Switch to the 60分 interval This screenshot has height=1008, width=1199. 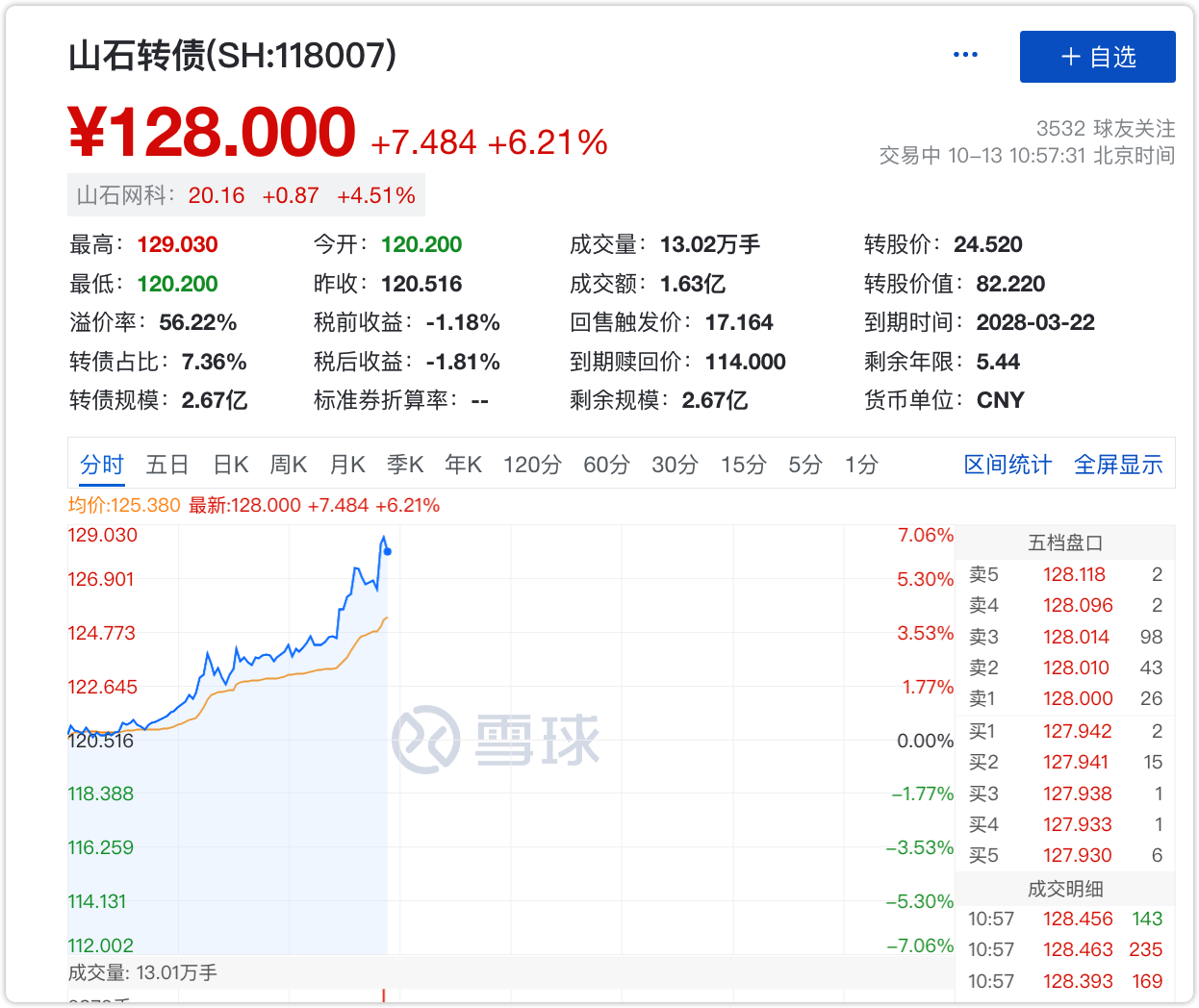point(606,466)
